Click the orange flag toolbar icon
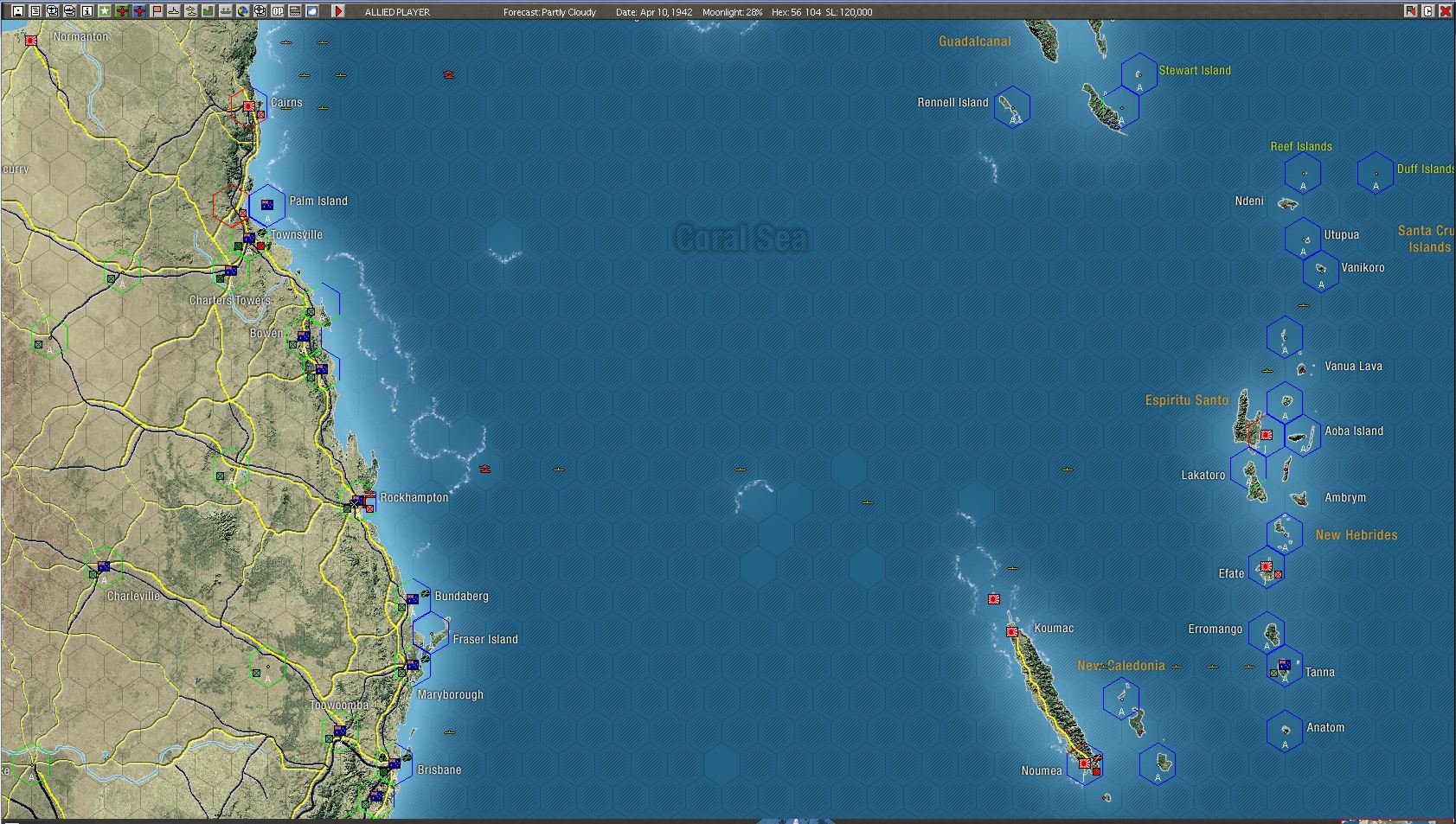Screen dimensions: 1456x824 click(157, 11)
